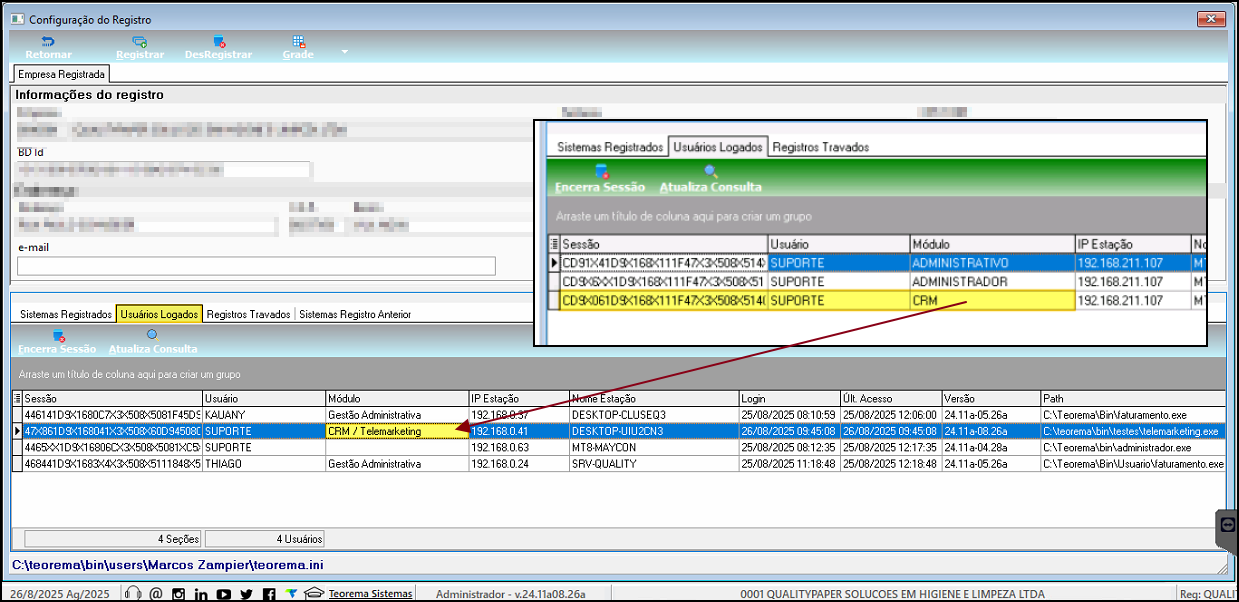Click the telemarketing.exe path cell
The image size is (1239, 602).
[x=1132, y=431]
